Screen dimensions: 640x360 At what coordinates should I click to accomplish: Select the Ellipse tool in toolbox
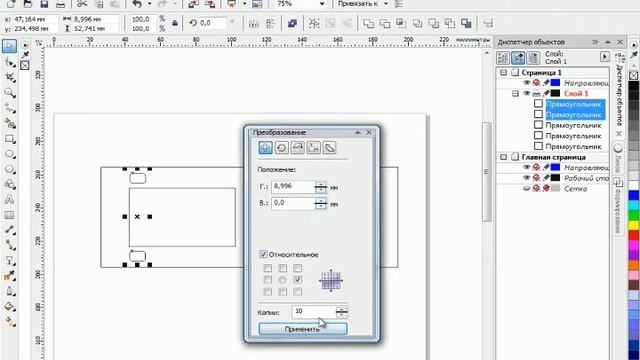(x=9, y=154)
